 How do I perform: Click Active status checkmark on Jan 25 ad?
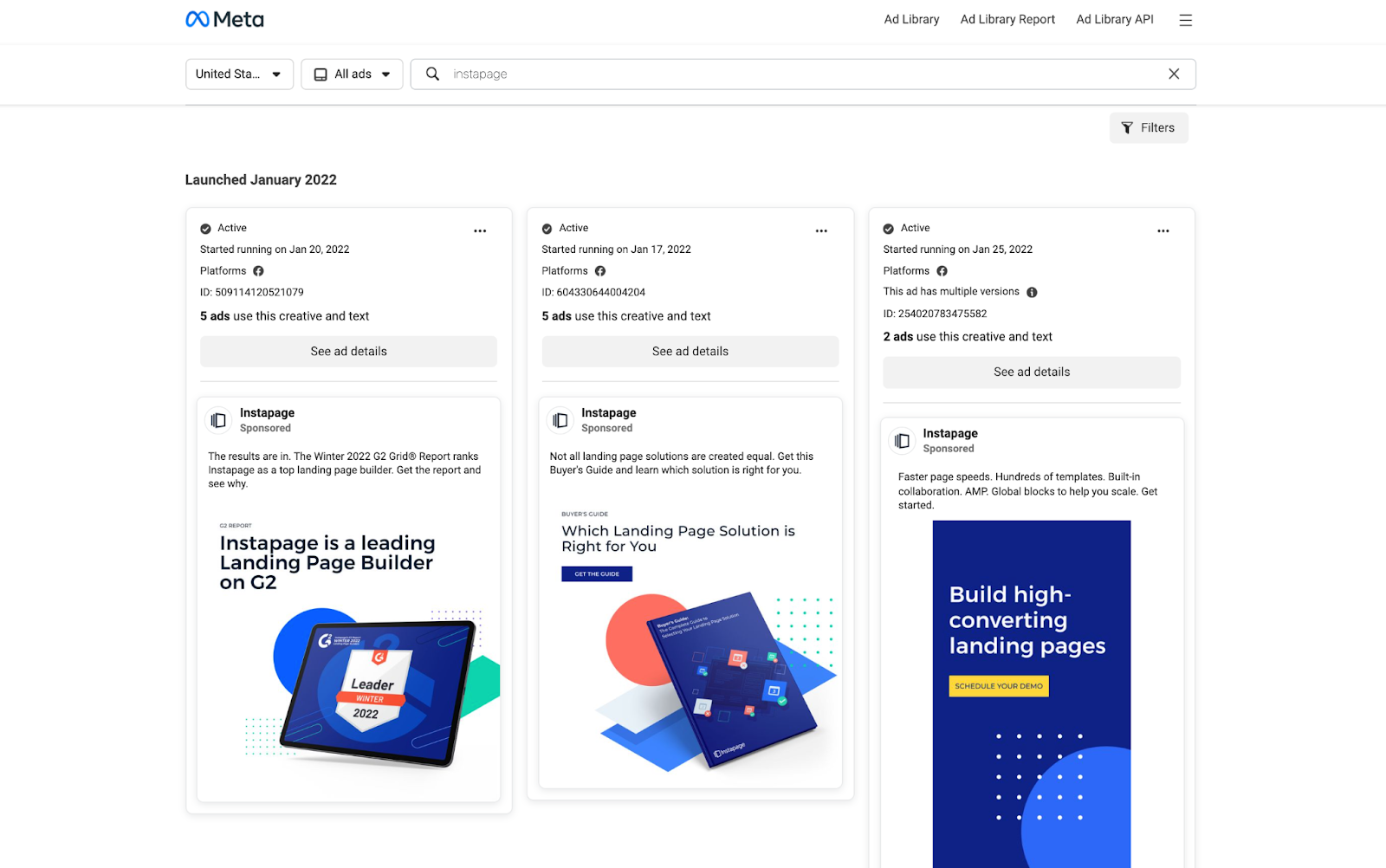pos(888,229)
